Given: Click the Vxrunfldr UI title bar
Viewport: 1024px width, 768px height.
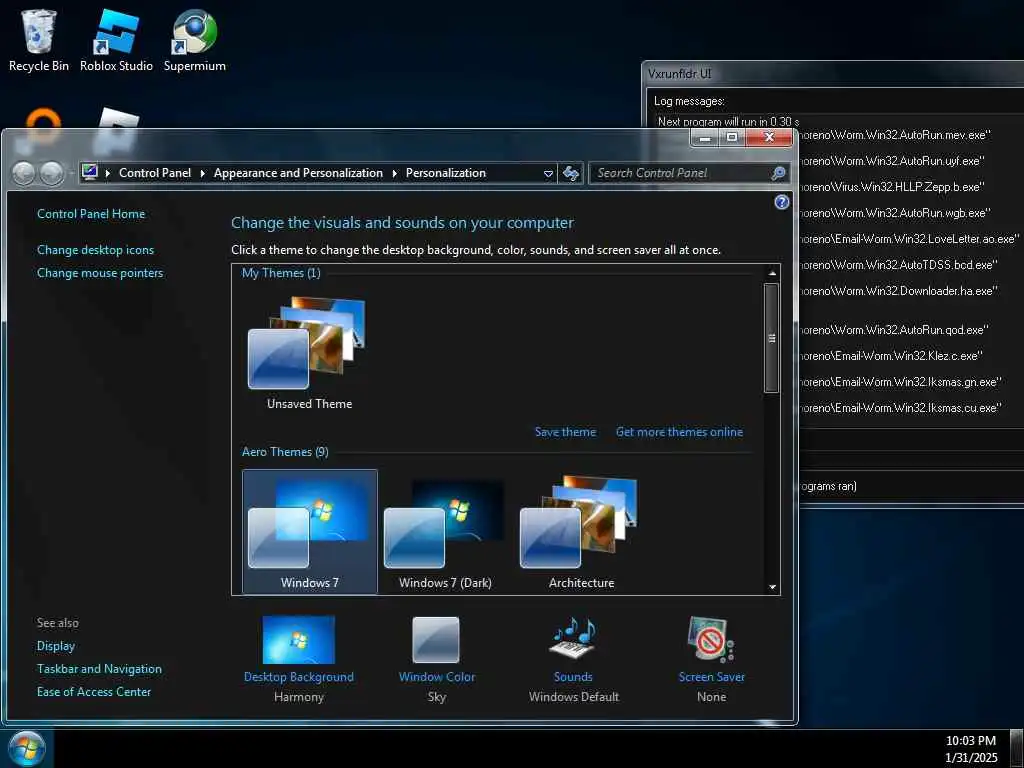Looking at the screenshot, I should 833,74.
